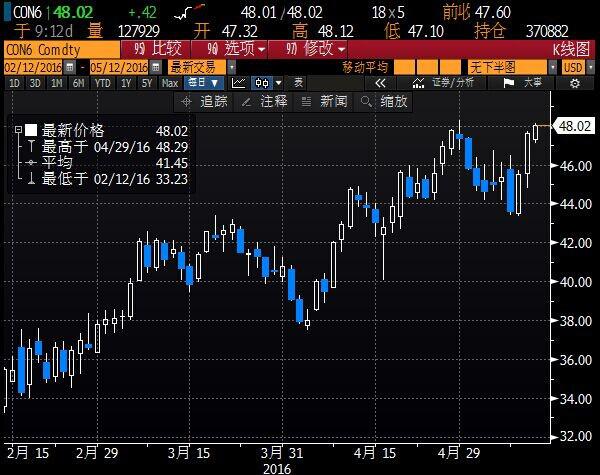Open the USD currency dropdown
600x475 pixels.
pyautogui.click(x=574, y=66)
